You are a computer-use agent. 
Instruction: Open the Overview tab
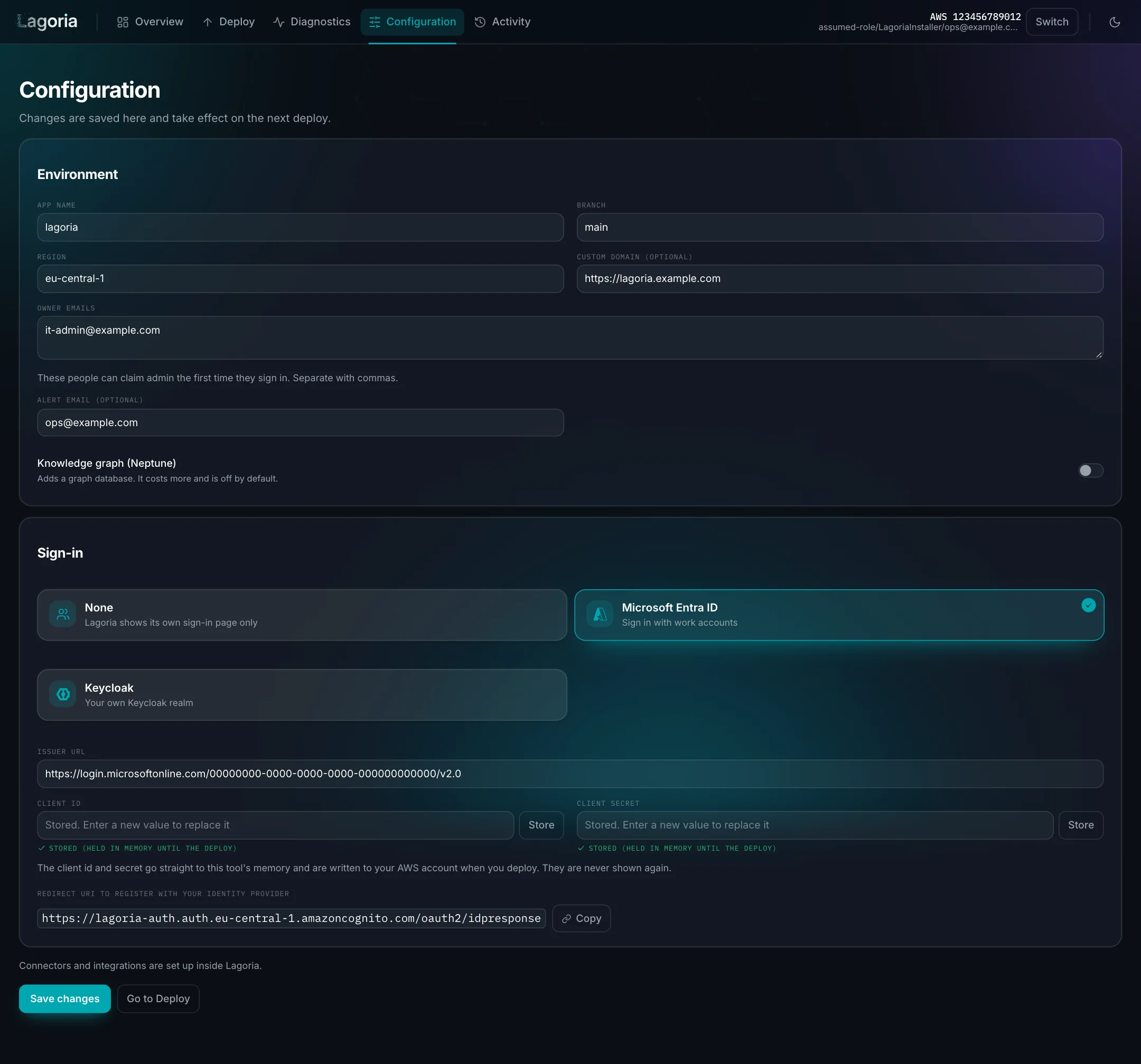click(150, 22)
